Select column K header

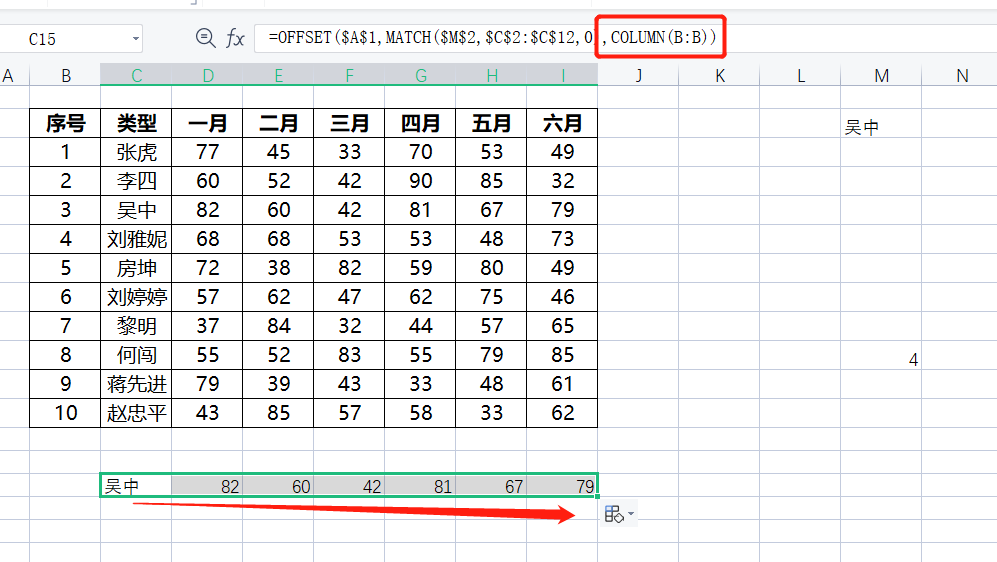(719, 76)
